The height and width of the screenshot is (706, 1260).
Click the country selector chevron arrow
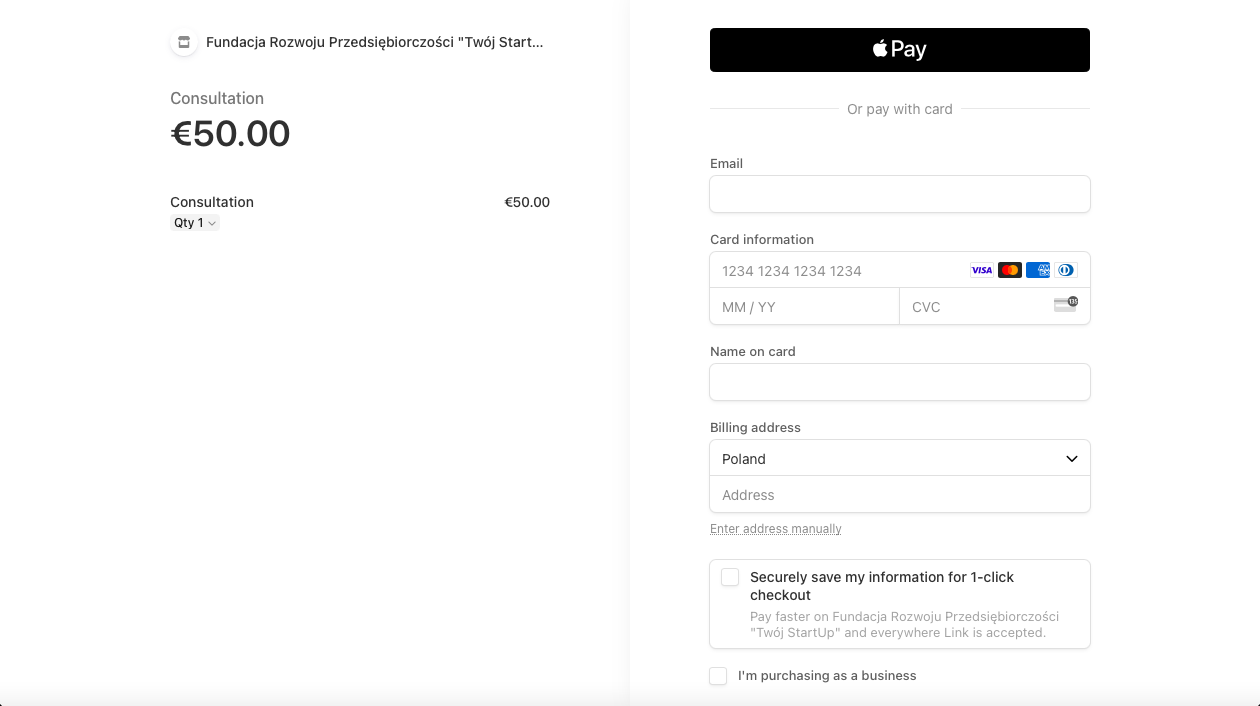(x=1072, y=459)
